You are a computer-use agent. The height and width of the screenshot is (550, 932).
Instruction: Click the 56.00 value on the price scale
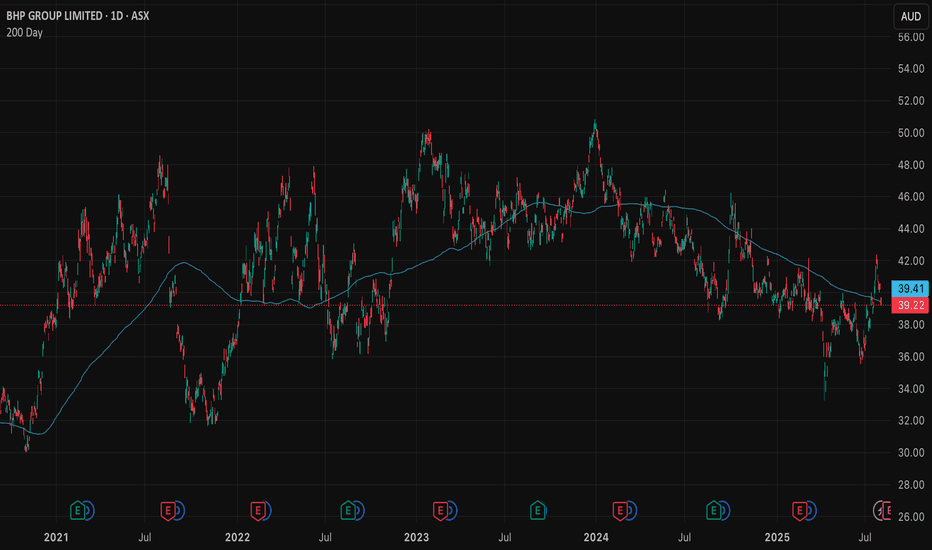911,37
